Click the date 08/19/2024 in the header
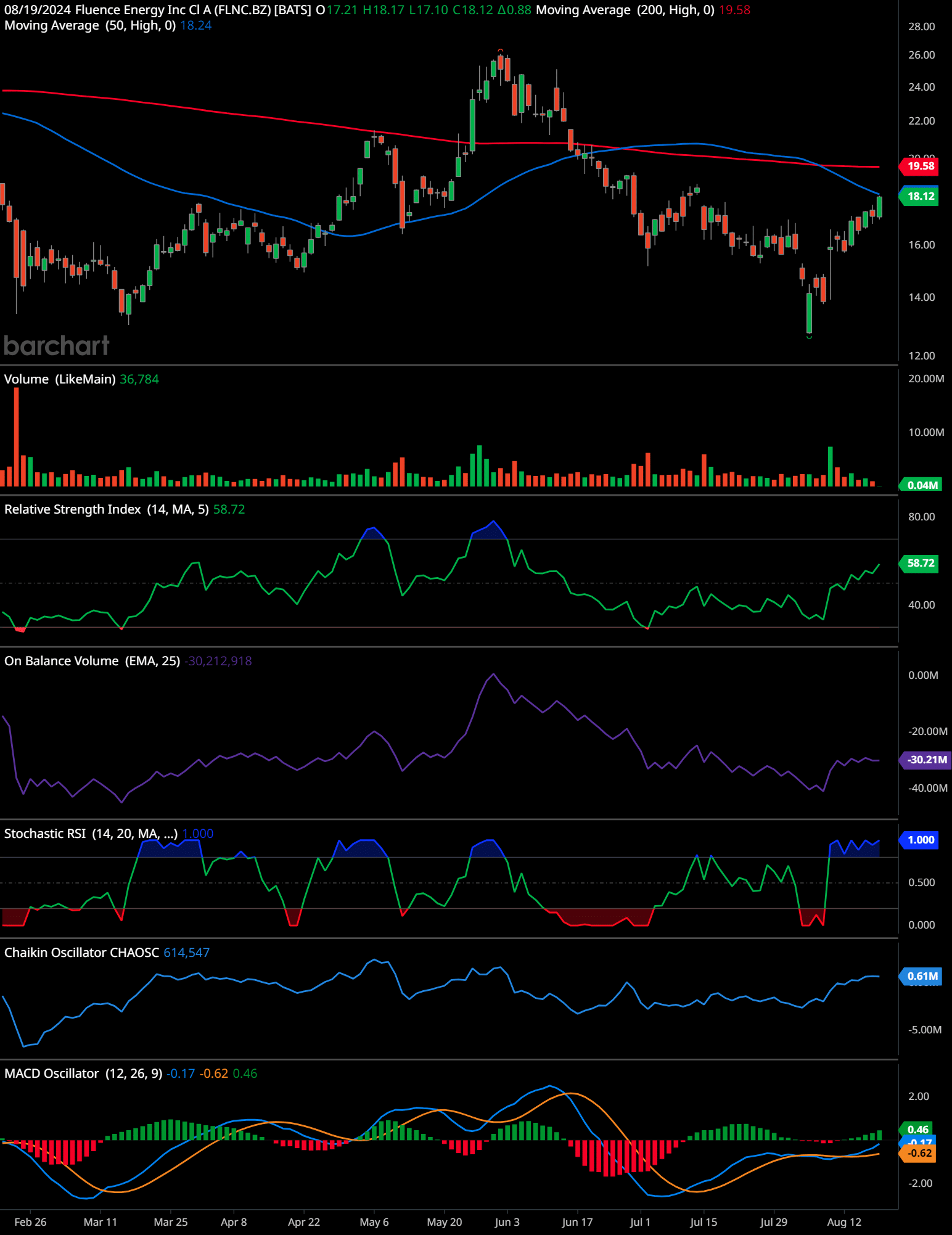This screenshot has height=1235, width=952. click(x=38, y=10)
